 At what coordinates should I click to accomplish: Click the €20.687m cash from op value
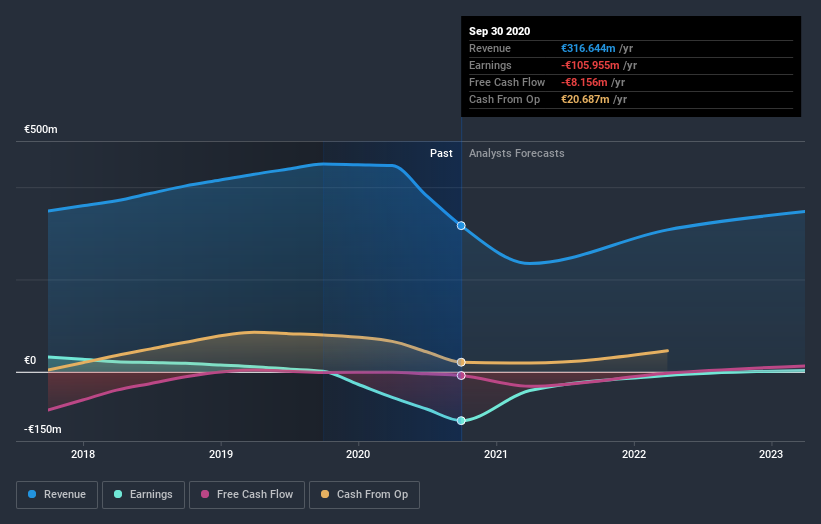point(585,99)
